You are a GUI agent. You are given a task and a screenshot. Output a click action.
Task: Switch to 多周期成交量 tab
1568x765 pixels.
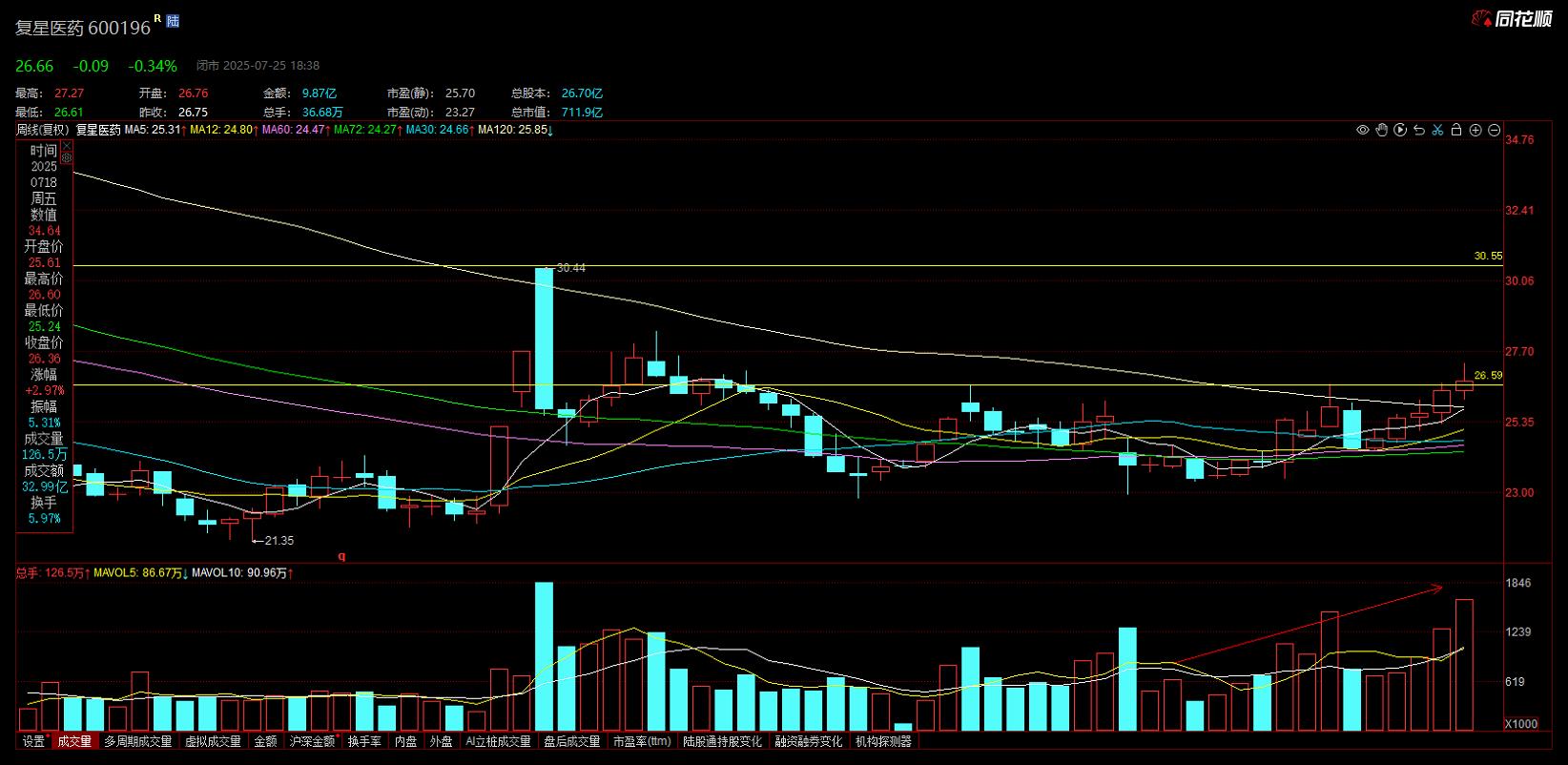tap(138, 741)
